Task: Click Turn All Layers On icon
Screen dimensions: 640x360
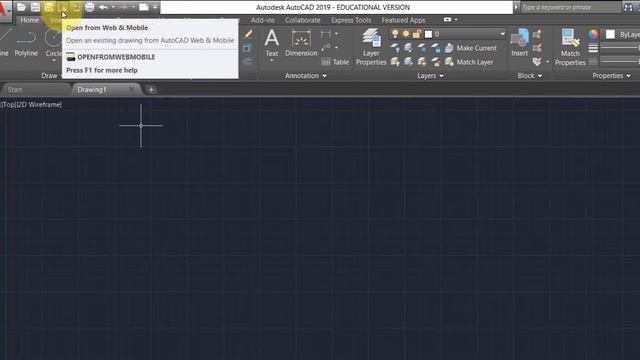Action: click(395, 62)
